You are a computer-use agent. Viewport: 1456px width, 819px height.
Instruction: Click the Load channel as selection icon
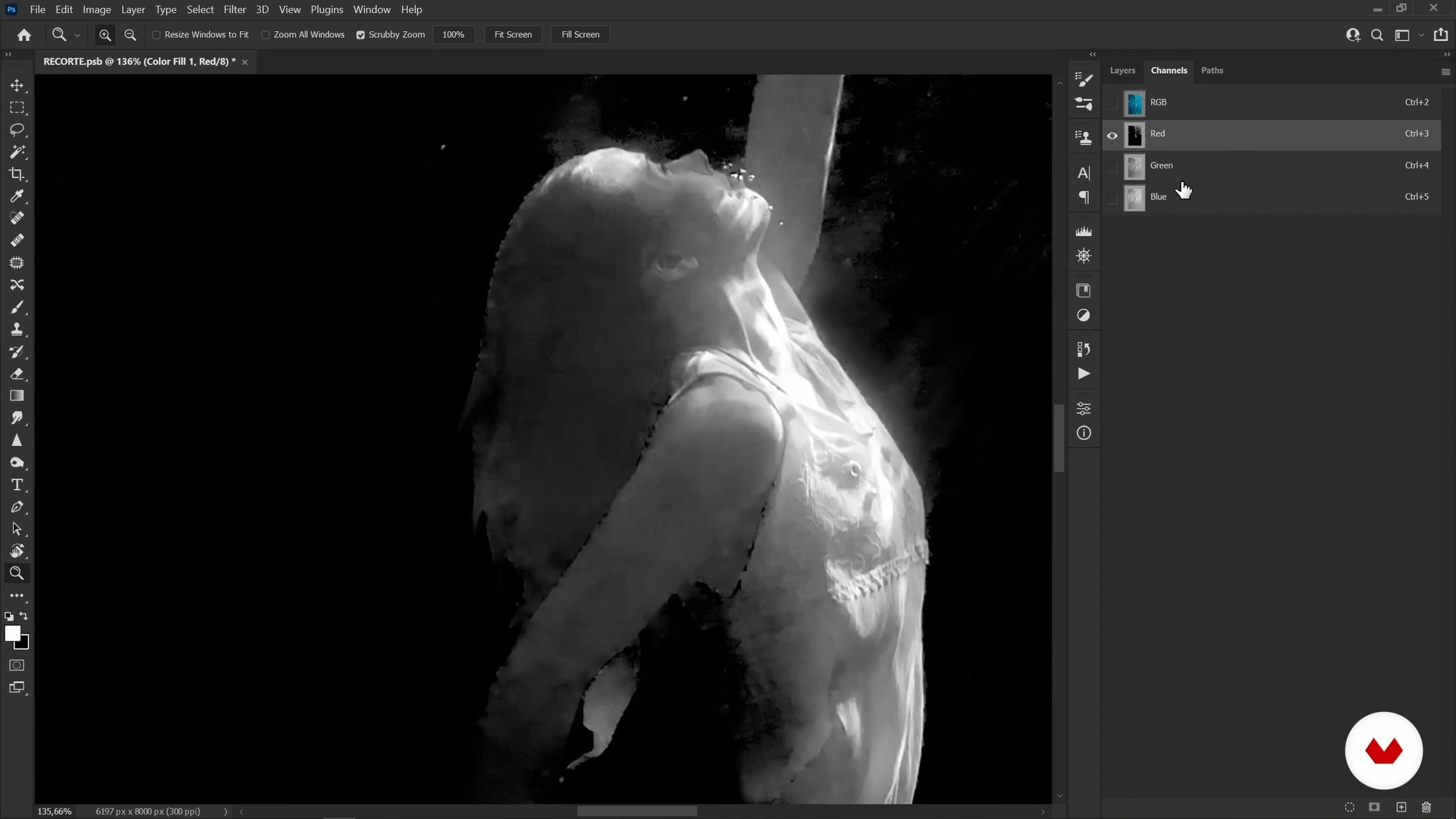click(1349, 808)
